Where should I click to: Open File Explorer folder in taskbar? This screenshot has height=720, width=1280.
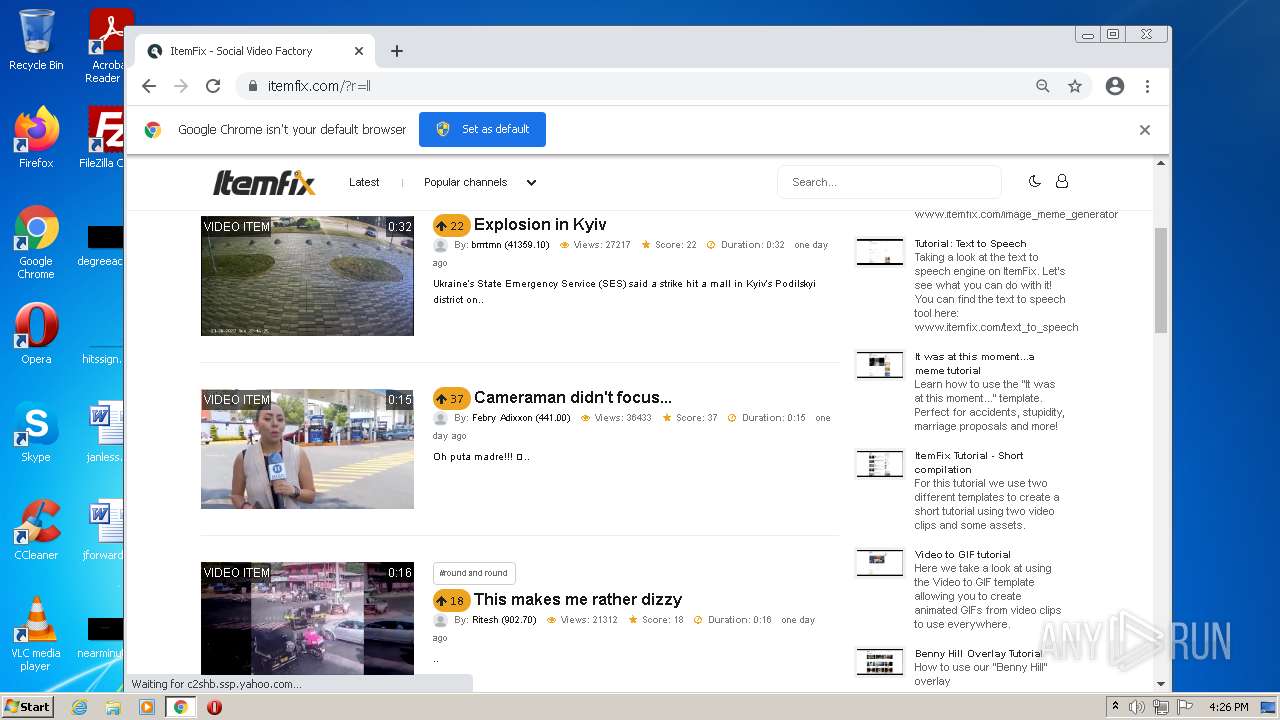113,707
